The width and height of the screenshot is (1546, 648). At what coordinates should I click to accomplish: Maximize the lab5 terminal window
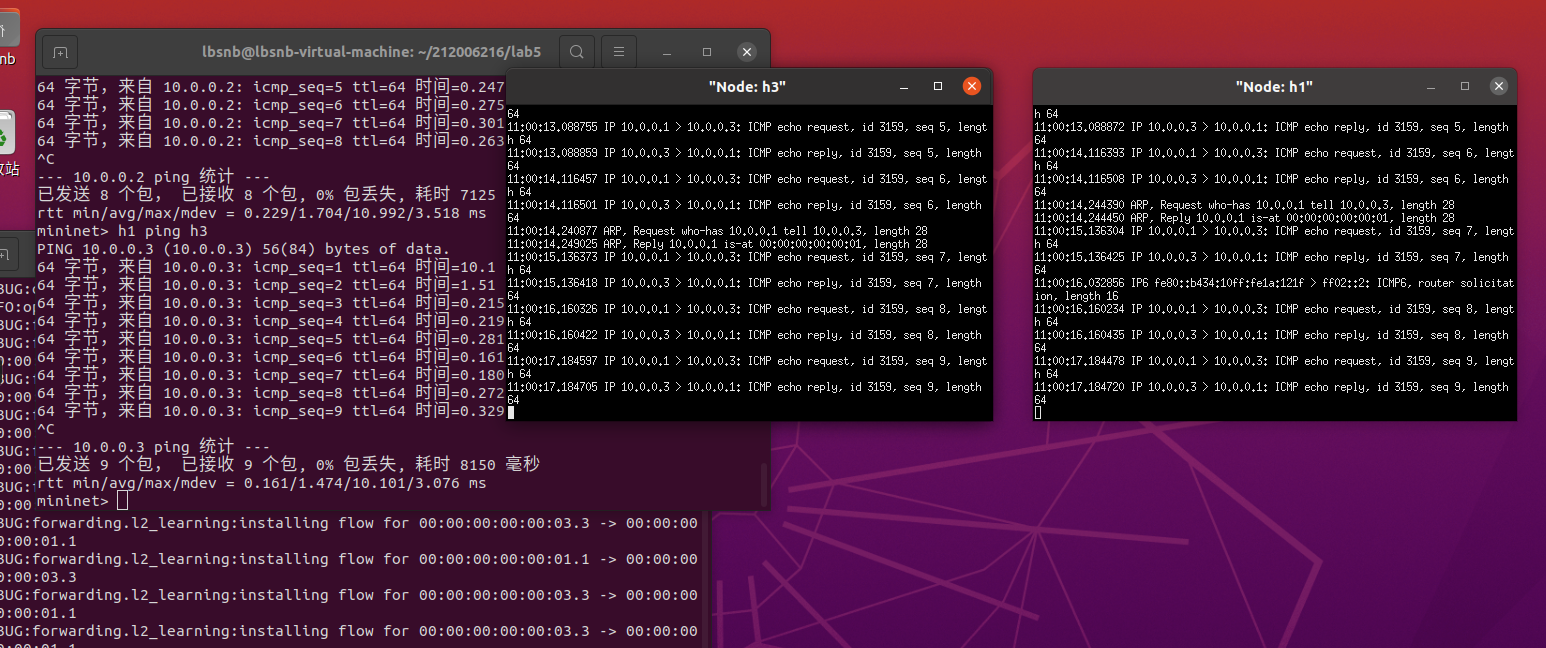click(x=707, y=52)
